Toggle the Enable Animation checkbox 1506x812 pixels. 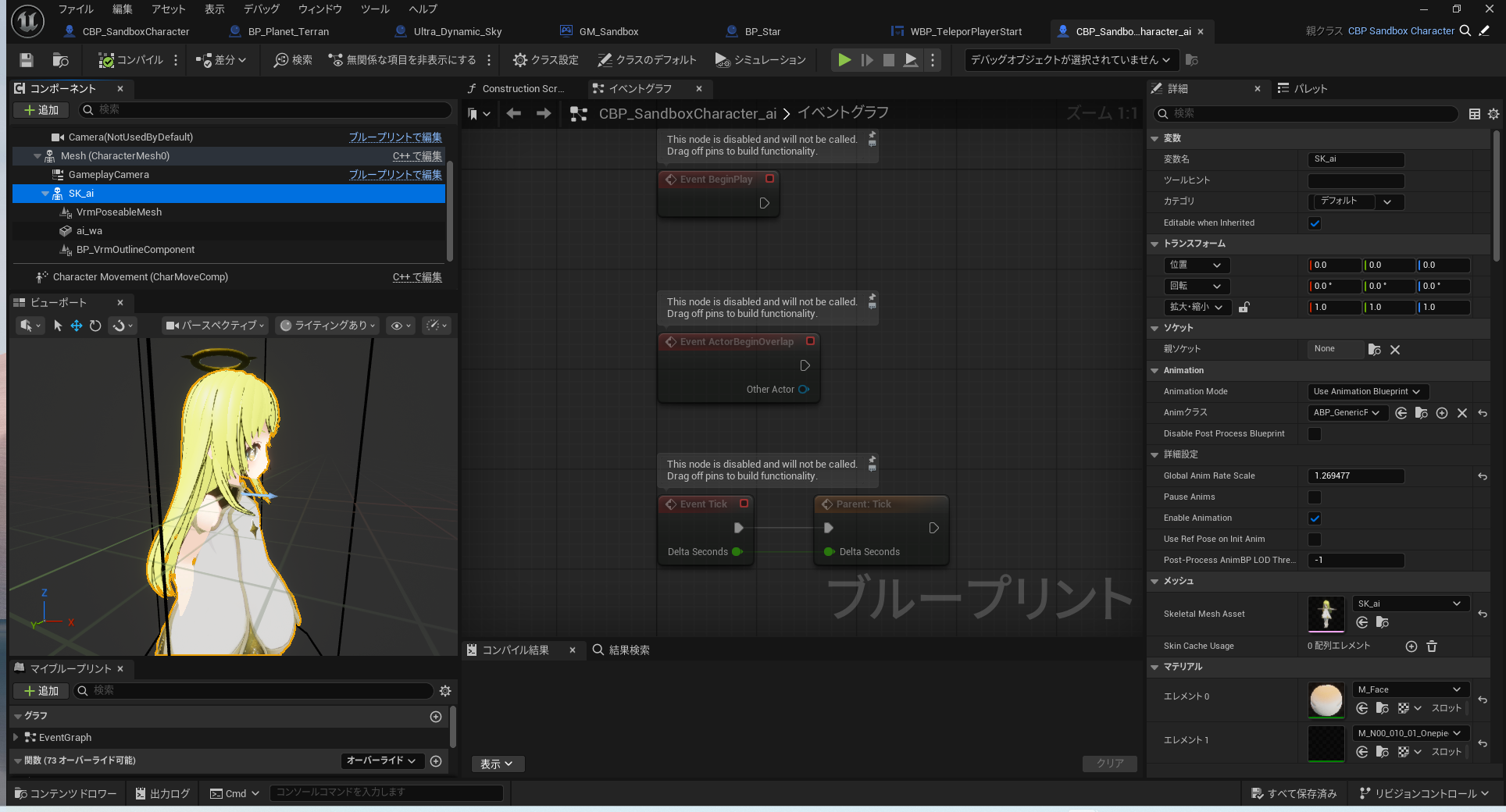pyautogui.click(x=1315, y=518)
